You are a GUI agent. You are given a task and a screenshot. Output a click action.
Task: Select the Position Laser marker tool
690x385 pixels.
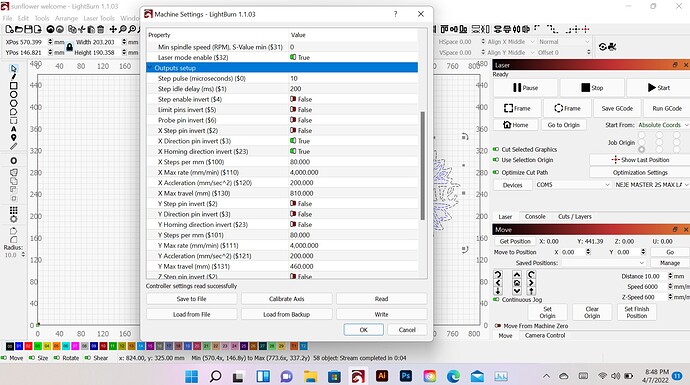click(14, 138)
